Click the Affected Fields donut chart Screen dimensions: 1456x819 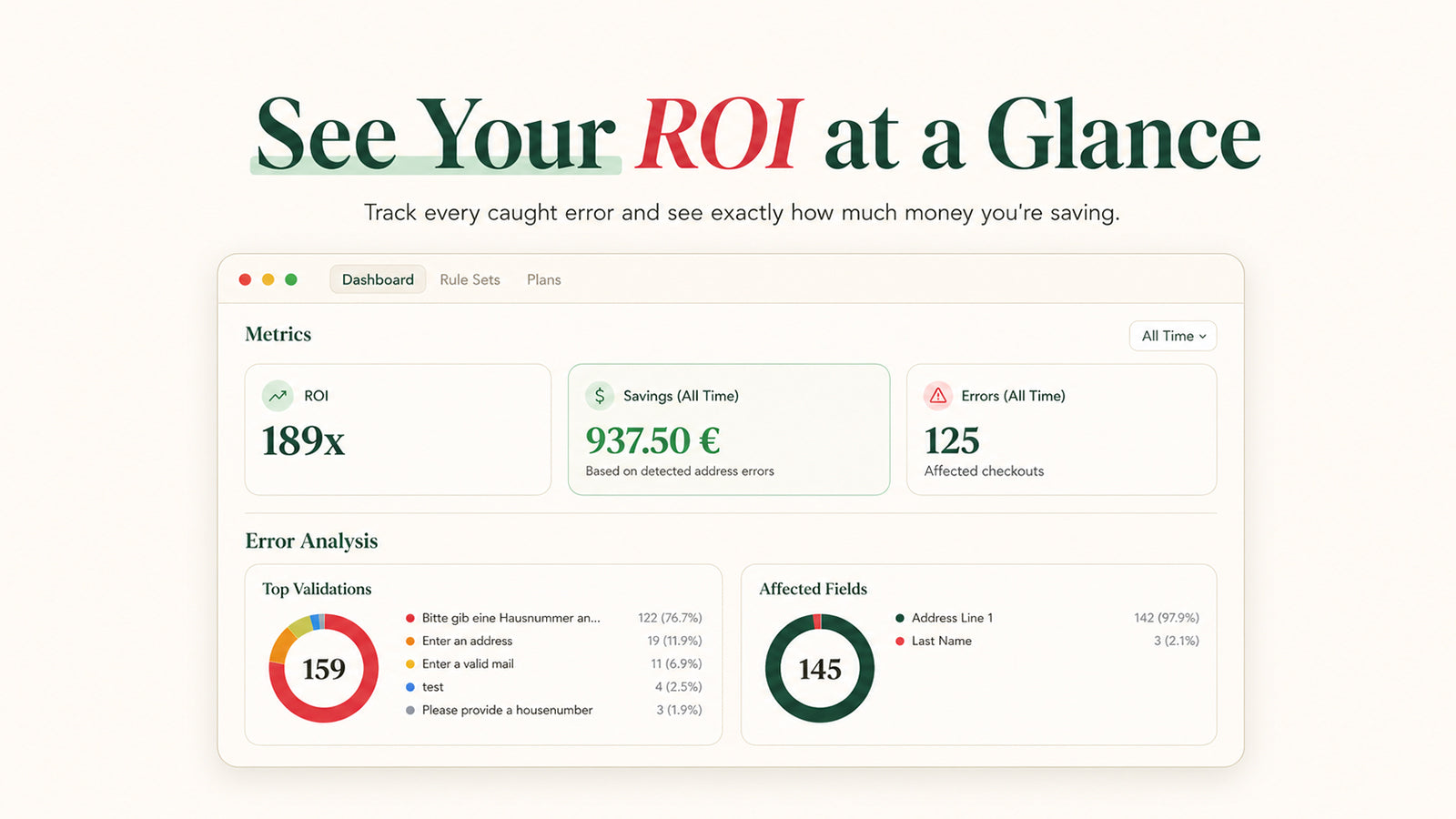(820, 668)
